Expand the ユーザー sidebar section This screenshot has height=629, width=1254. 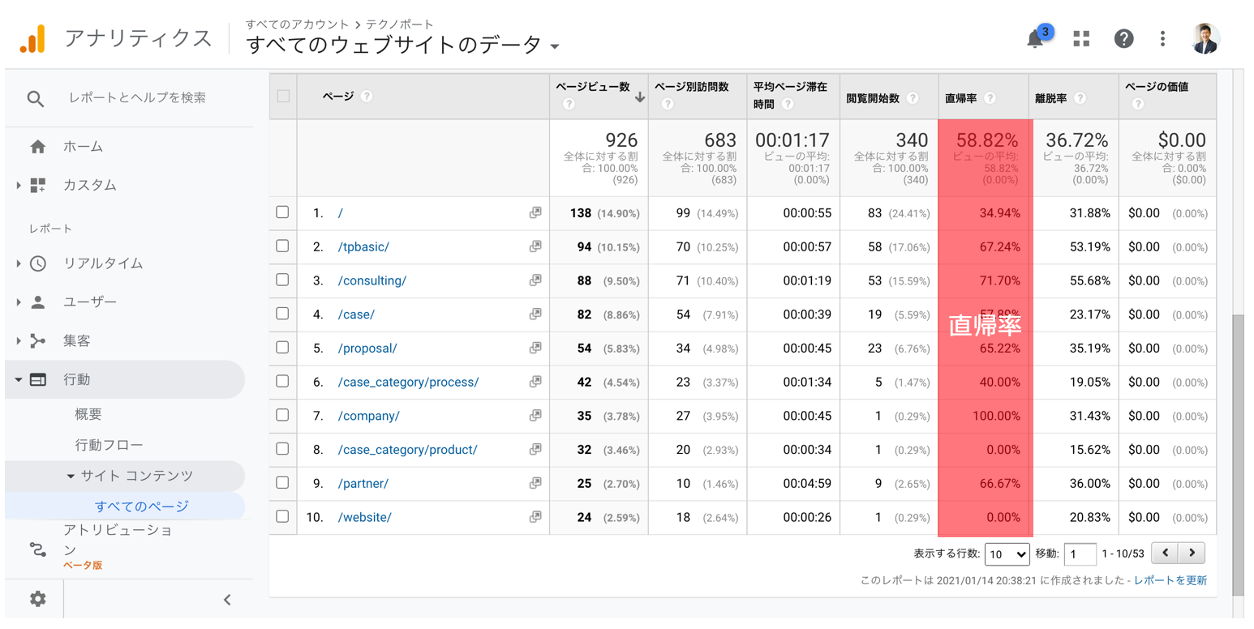click(x=18, y=302)
